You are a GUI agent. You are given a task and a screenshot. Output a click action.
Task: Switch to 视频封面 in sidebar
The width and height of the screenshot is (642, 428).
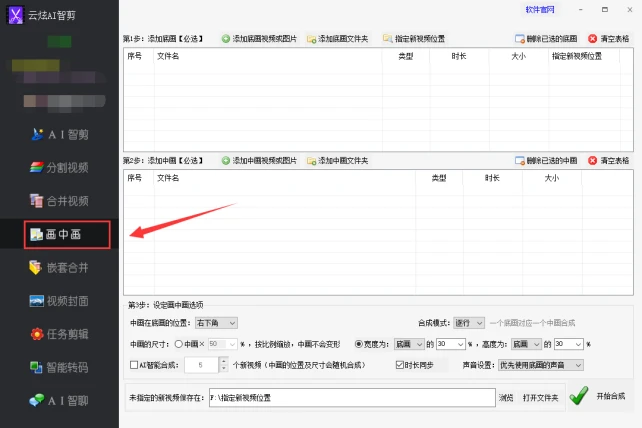(x=59, y=301)
